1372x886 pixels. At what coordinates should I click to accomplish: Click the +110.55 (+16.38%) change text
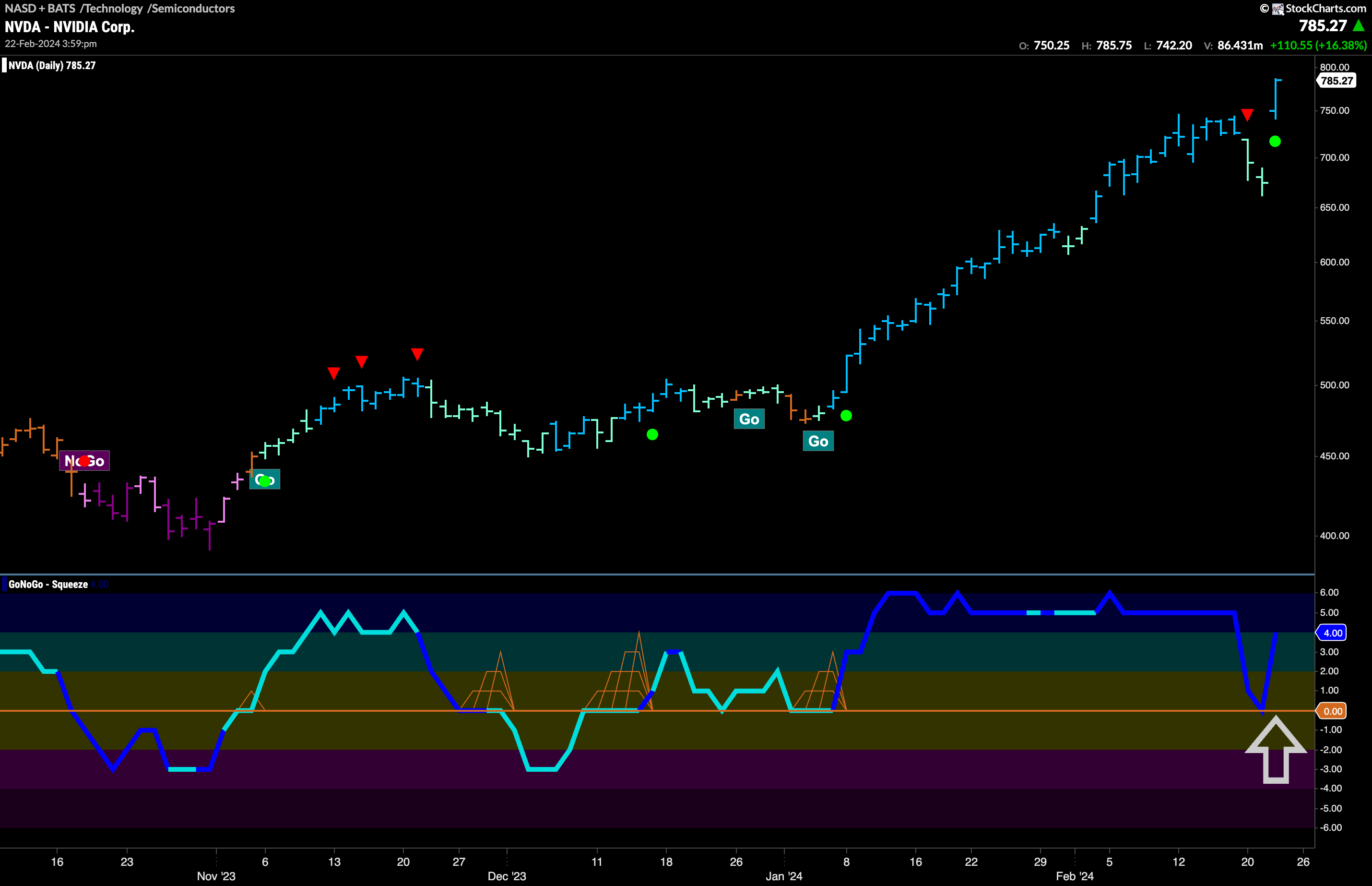(1318, 46)
